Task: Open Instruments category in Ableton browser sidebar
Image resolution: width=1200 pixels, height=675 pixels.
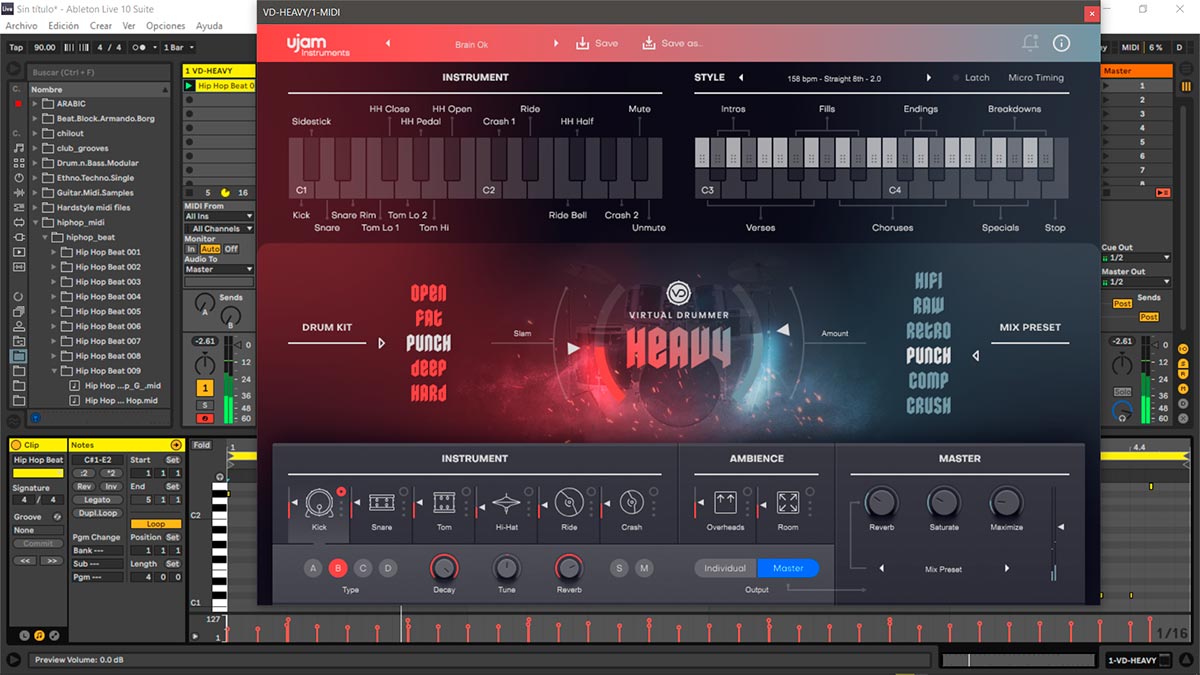Action: tap(18, 177)
